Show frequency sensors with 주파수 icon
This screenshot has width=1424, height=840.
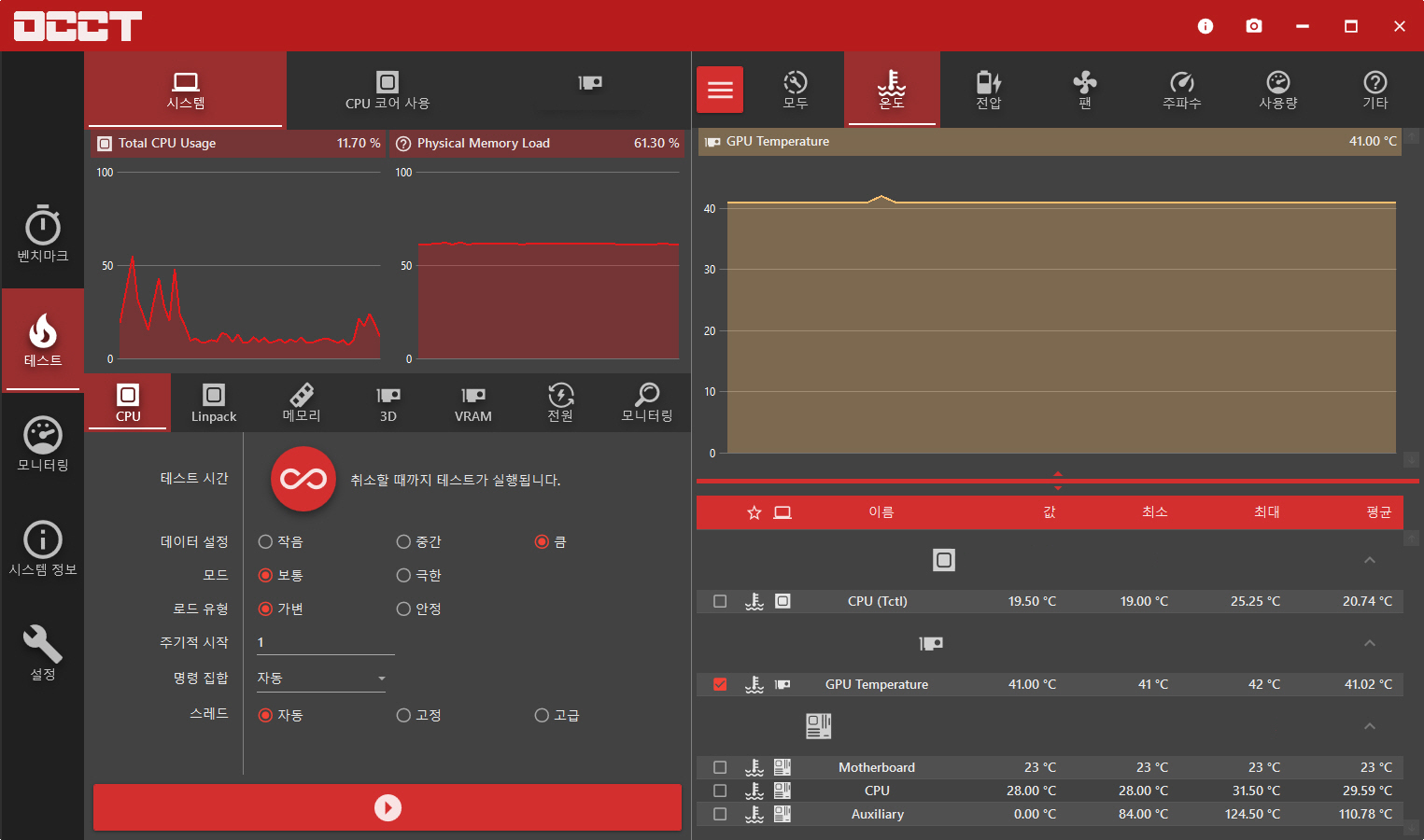[1182, 90]
